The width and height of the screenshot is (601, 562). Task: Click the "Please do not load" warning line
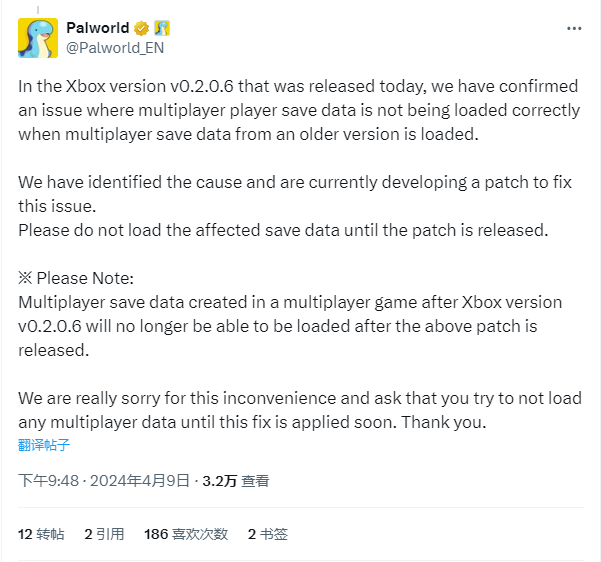tap(284, 230)
